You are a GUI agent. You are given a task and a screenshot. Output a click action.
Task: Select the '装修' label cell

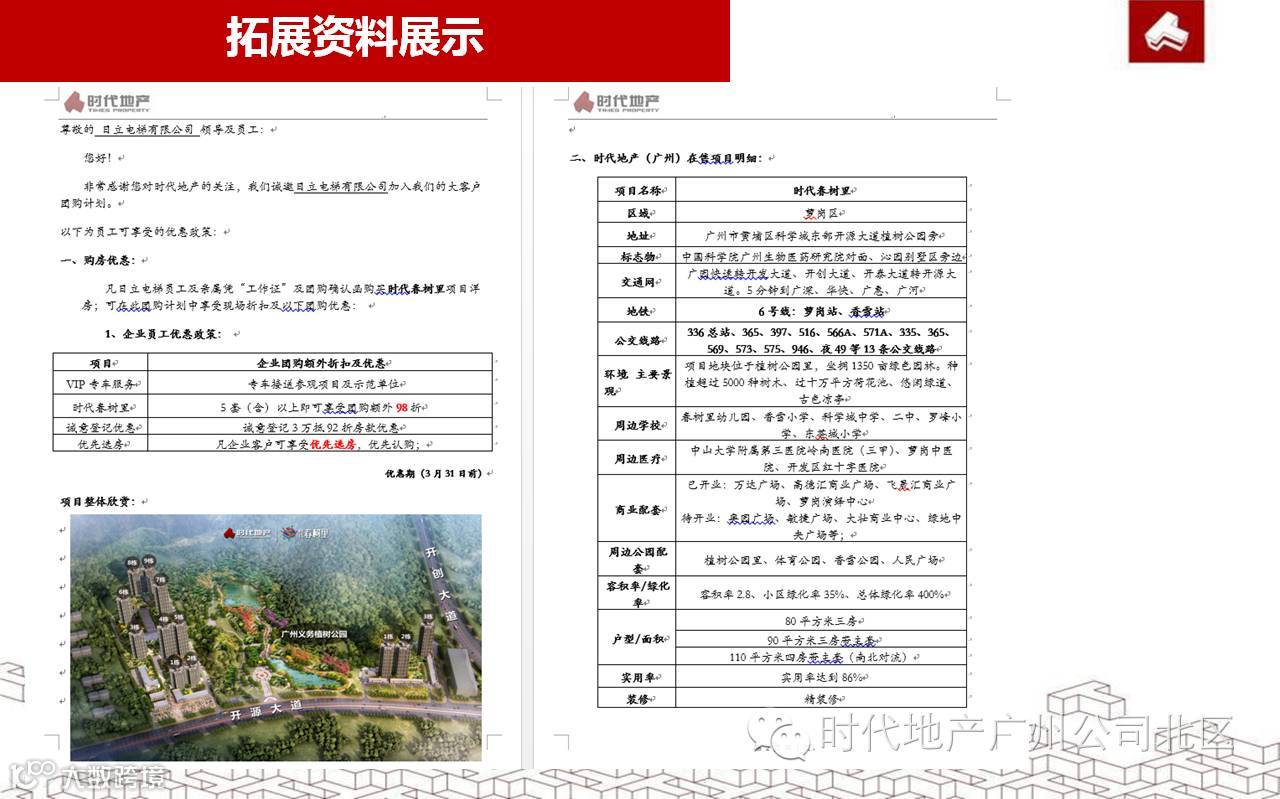pyautogui.click(x=637, y=698)
